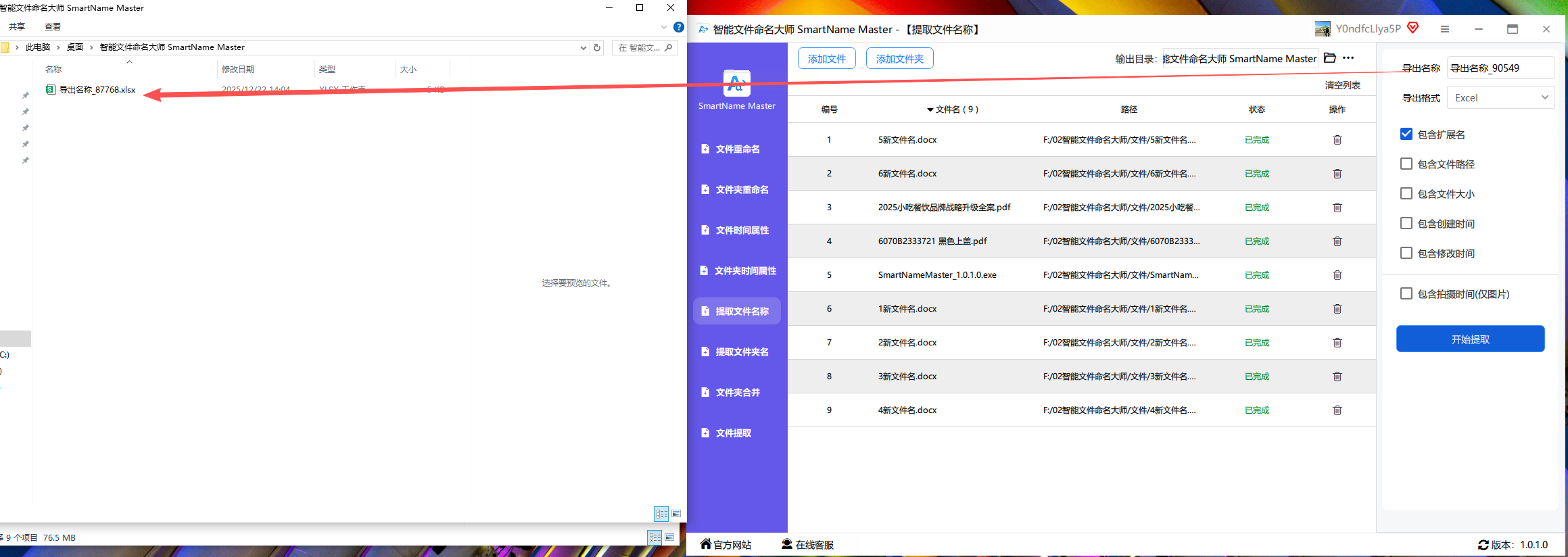Delete the 6070B2333721 黑色上盖.pdf entry via trash icon

coord(1337,241)
